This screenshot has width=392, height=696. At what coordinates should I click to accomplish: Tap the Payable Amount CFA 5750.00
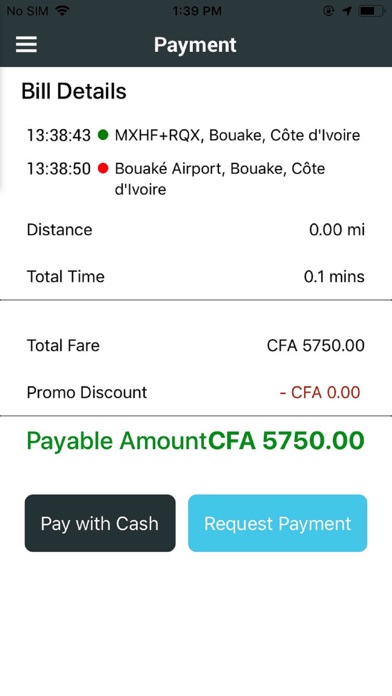pos(286,441)
